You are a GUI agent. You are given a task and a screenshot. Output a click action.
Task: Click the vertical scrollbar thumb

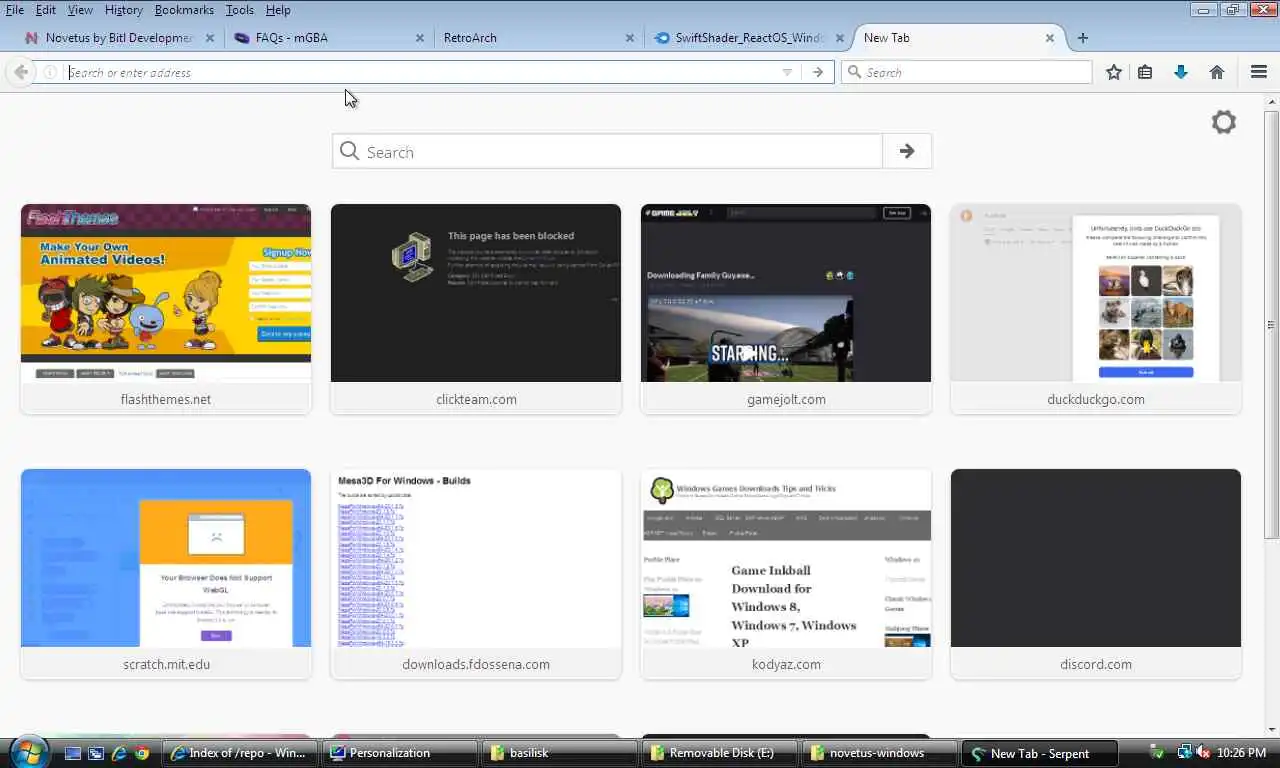(1272, 325)
